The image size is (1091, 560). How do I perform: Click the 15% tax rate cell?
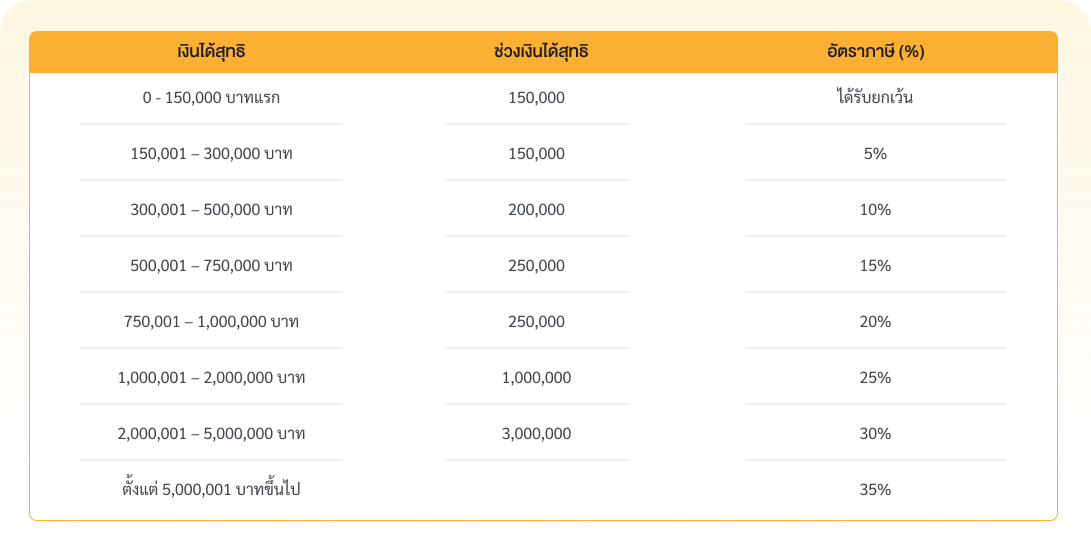[x=874, y=266]
